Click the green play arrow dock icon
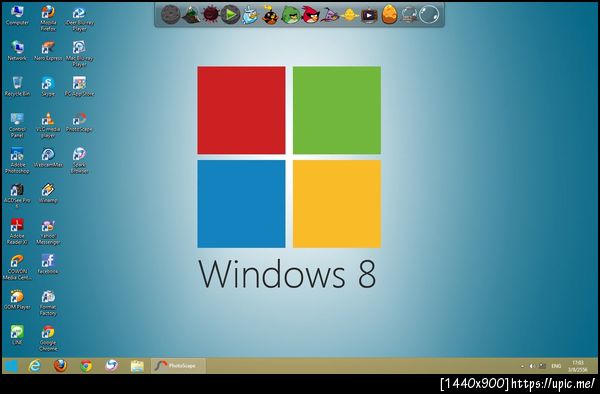The image size is (600, 394). pos(230,15)
